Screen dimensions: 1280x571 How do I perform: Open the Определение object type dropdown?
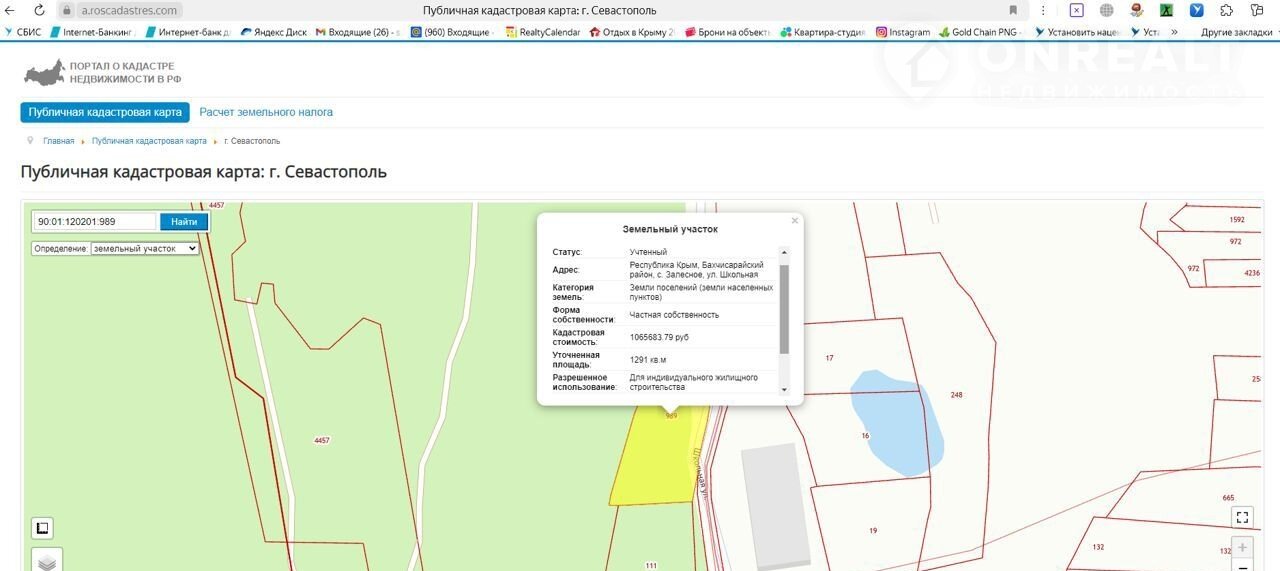pyautogui.click(x=145, y=248)
